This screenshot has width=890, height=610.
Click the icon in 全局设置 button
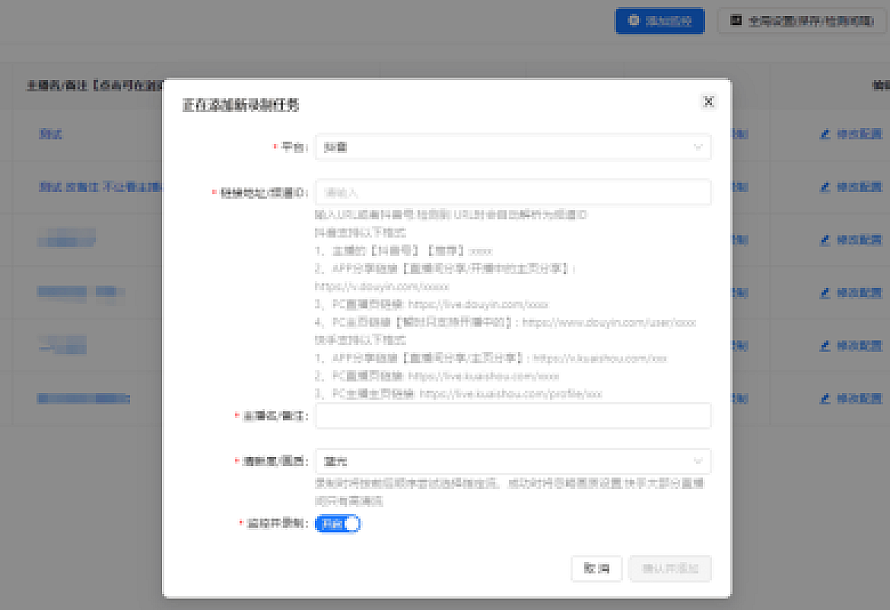click(x=737, y=20)
